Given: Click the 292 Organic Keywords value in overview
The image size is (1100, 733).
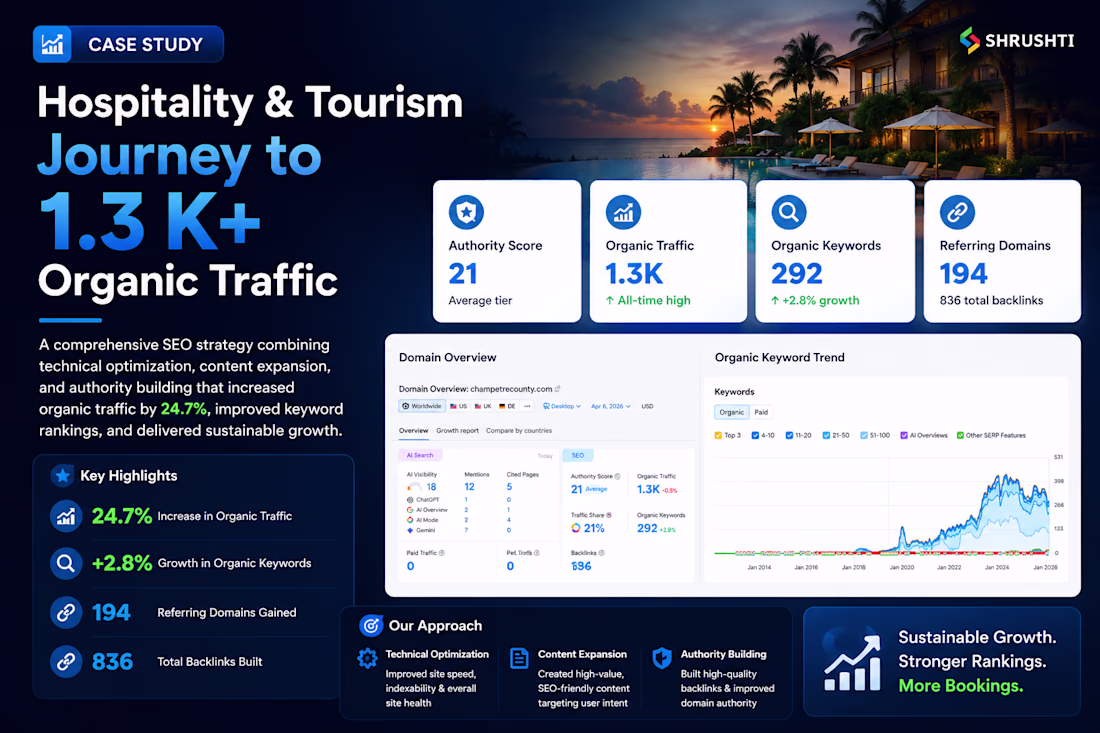Looking at the screenshot, I should tap(647, 528).
